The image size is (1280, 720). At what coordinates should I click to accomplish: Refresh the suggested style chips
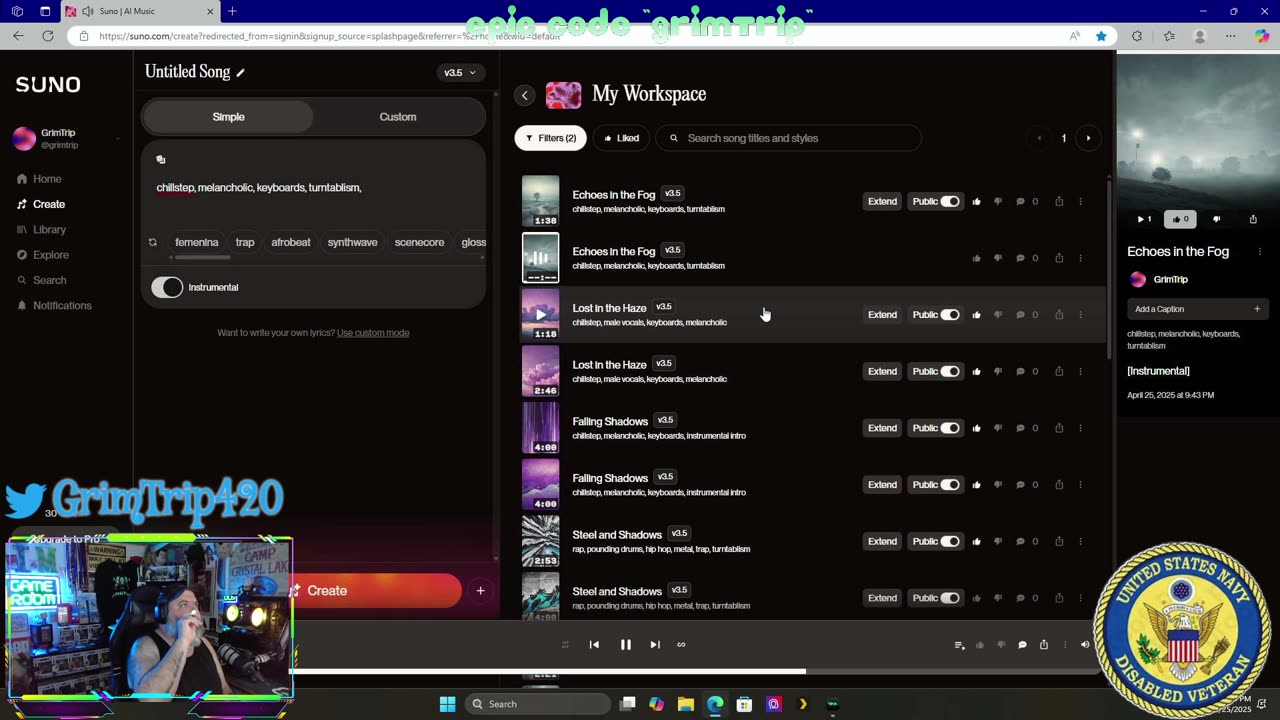[153, 242]
